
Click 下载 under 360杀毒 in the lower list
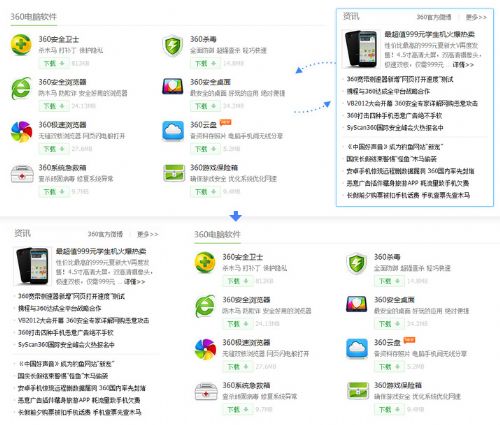(x=389, y=281)
